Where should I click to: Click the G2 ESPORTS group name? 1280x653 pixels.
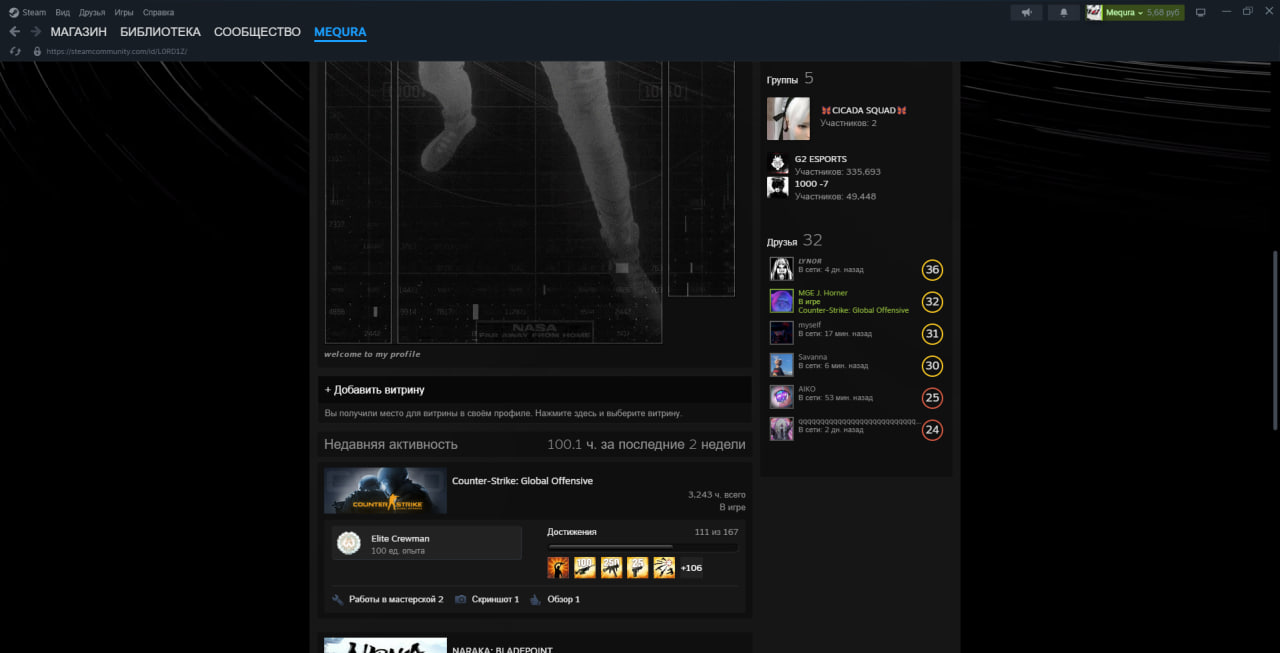pos(820,159)
